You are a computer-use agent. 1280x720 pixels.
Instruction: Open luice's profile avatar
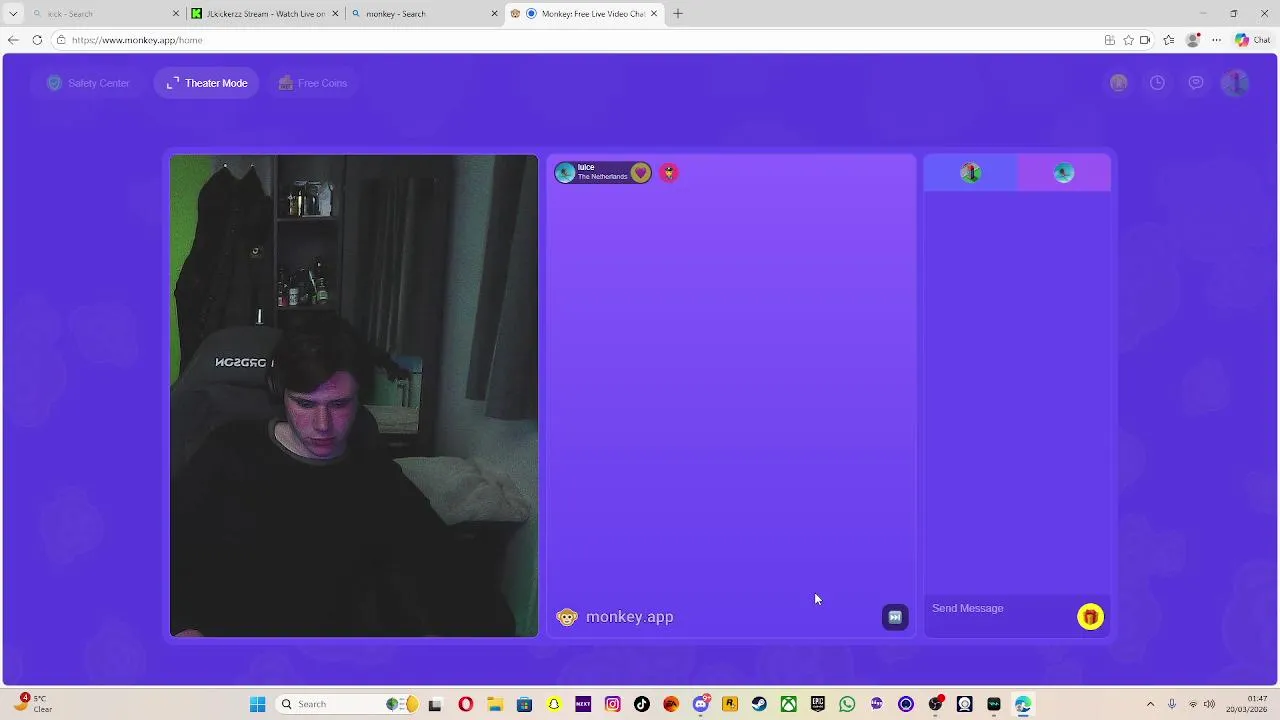565,173
